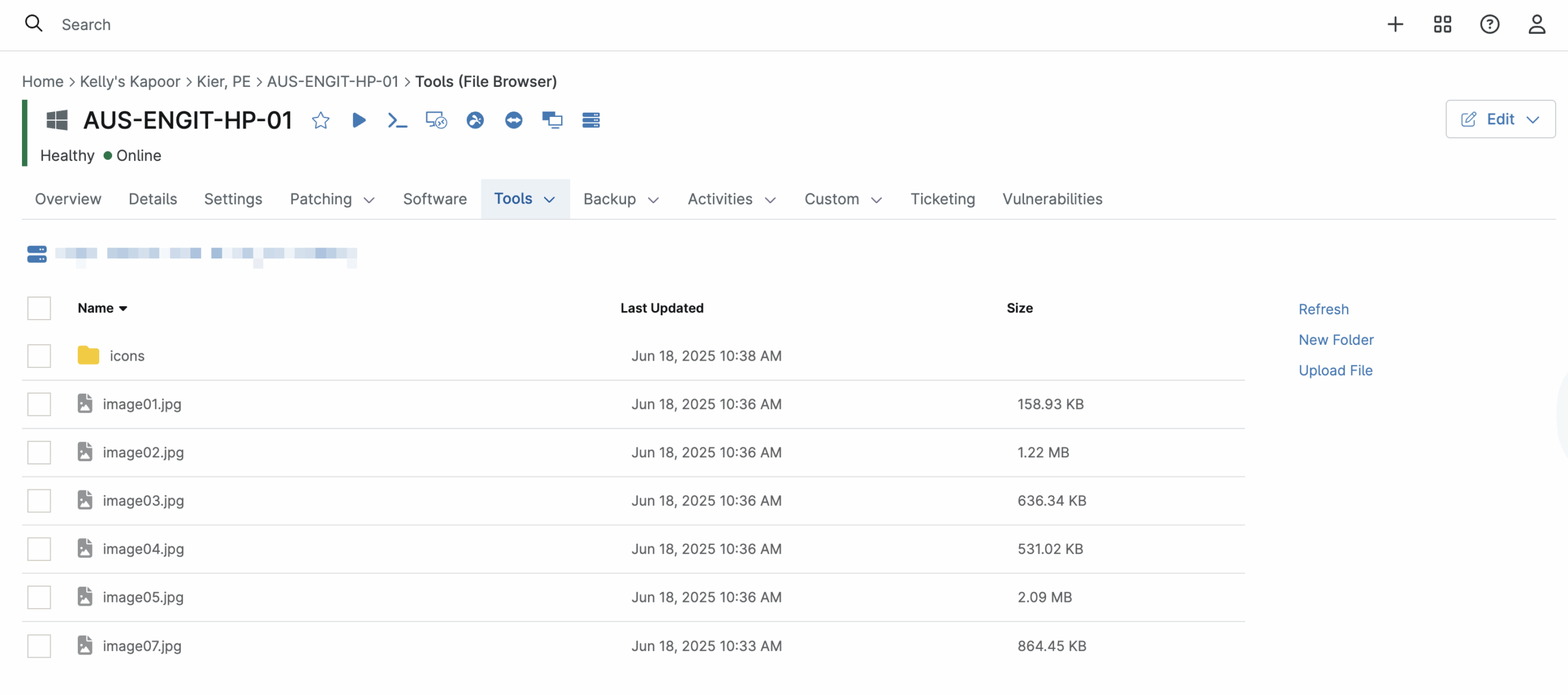Tick the icons folder checkbox
The width and height of the screenshot is (1568, 695).
[x=39, y=356]
